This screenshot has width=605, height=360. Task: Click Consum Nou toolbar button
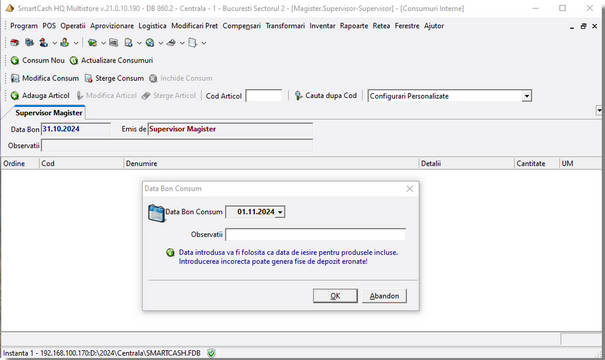point(37,60)
